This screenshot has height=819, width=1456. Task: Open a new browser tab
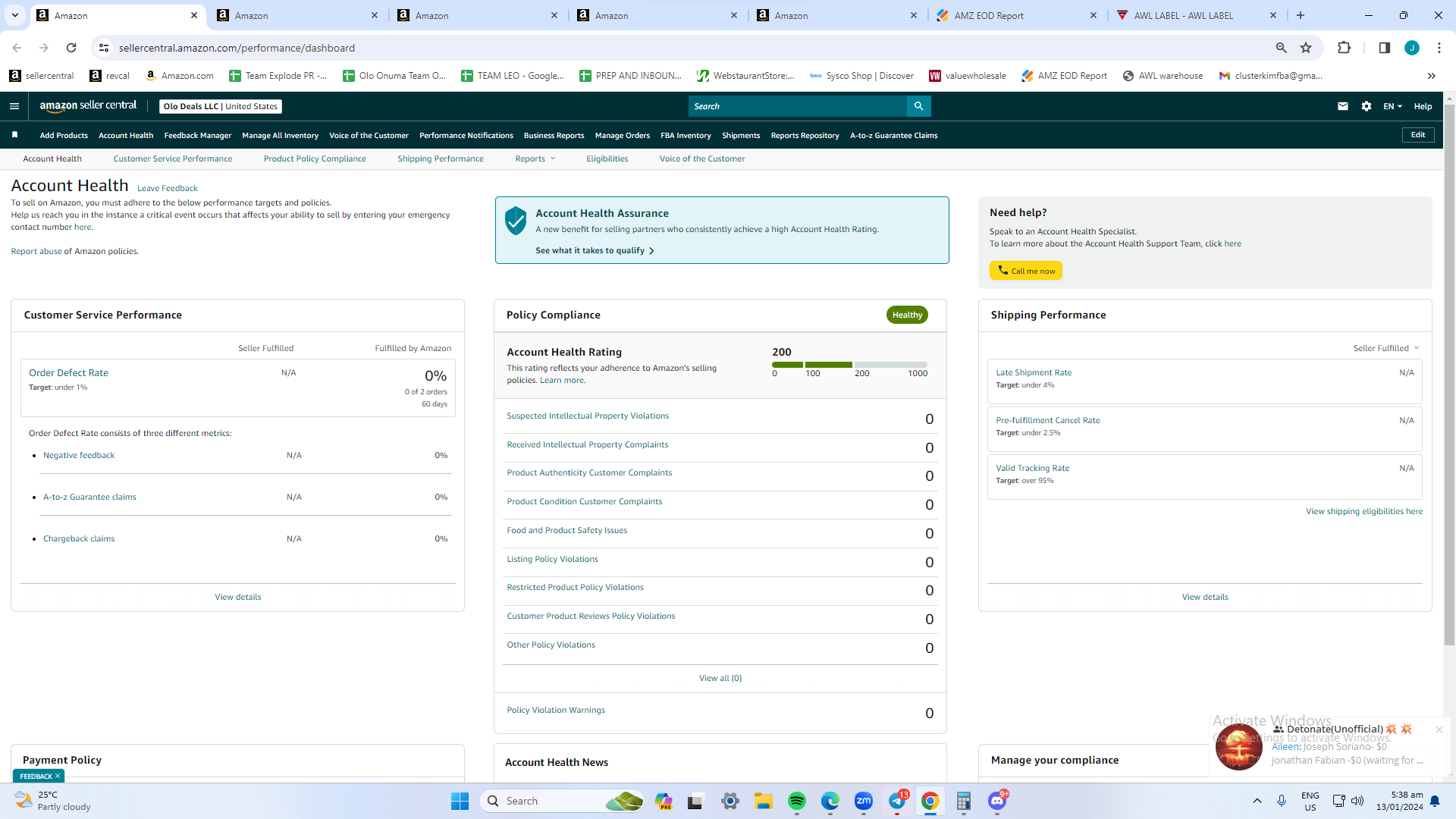(1301, 15)
